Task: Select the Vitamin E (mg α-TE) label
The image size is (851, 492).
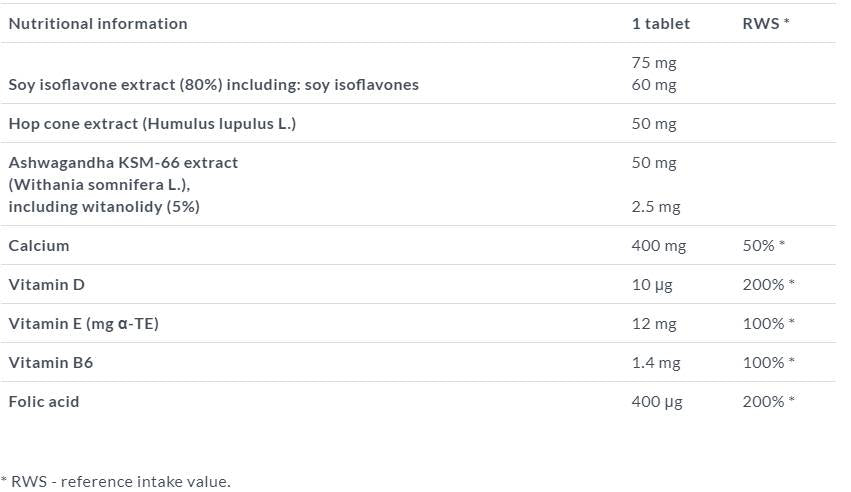Action: [x=84, y=324]
